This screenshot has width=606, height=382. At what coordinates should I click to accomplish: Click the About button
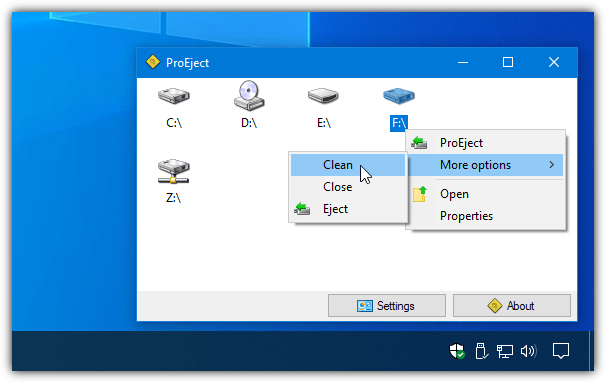[512, 306]
